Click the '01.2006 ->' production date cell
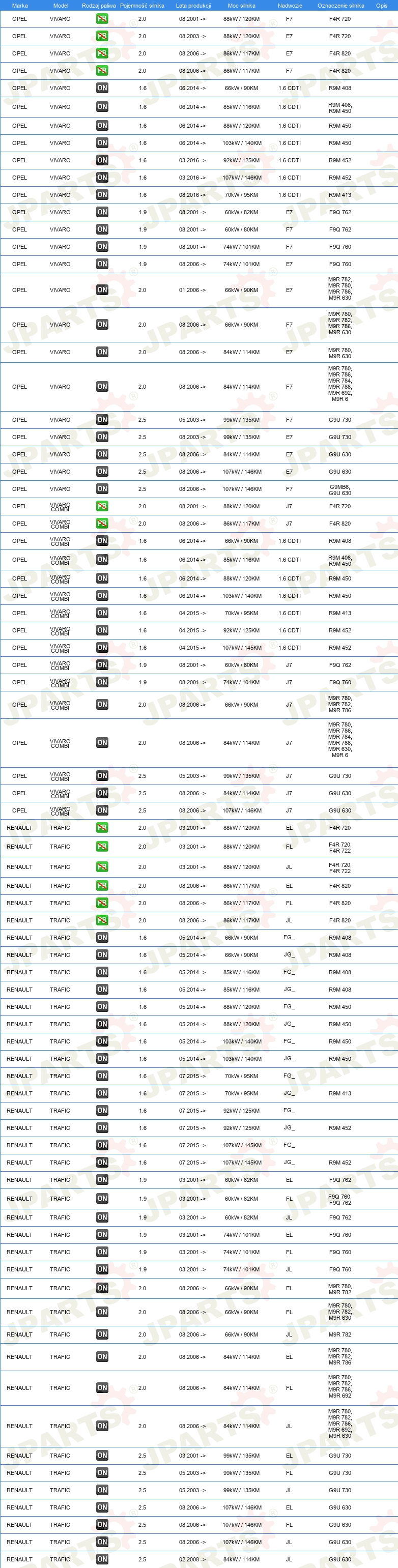 (192, 291)
